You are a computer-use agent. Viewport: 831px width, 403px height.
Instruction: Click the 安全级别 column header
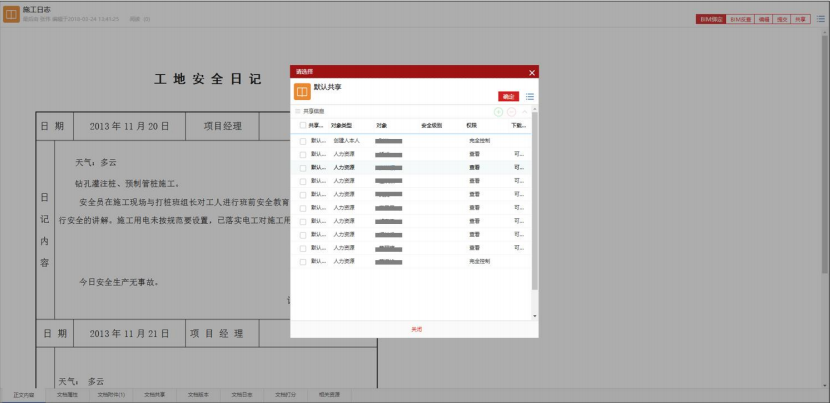coord(431,126)
